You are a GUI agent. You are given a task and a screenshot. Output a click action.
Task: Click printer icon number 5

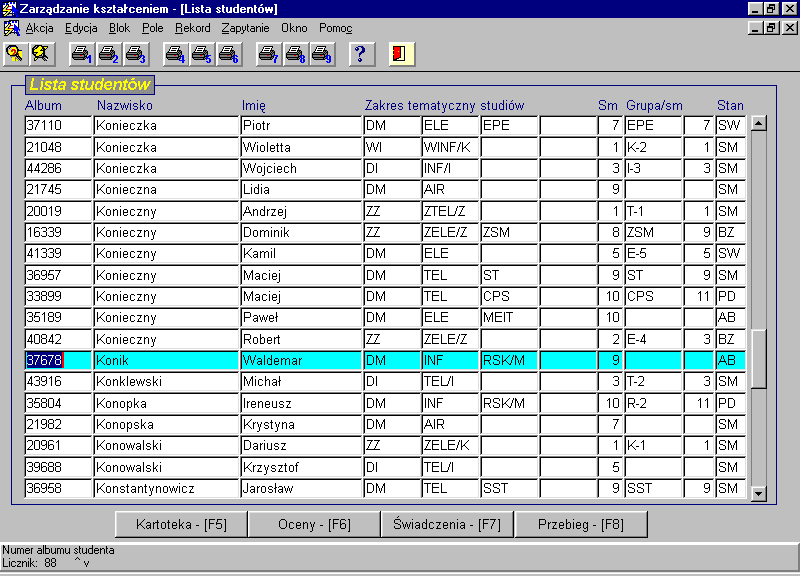pos(202,54)
